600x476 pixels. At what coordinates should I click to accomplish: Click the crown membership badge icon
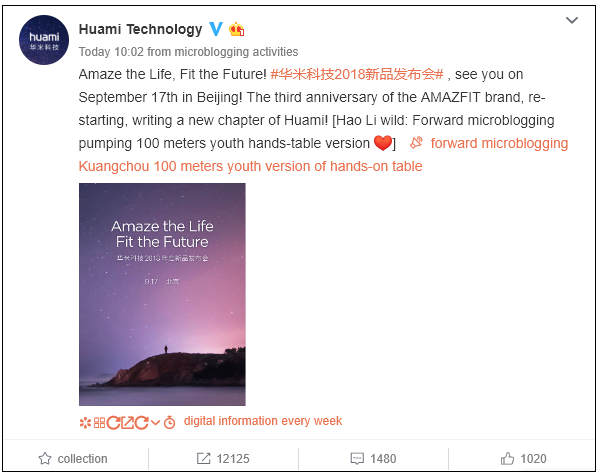[x=236, y=29]
